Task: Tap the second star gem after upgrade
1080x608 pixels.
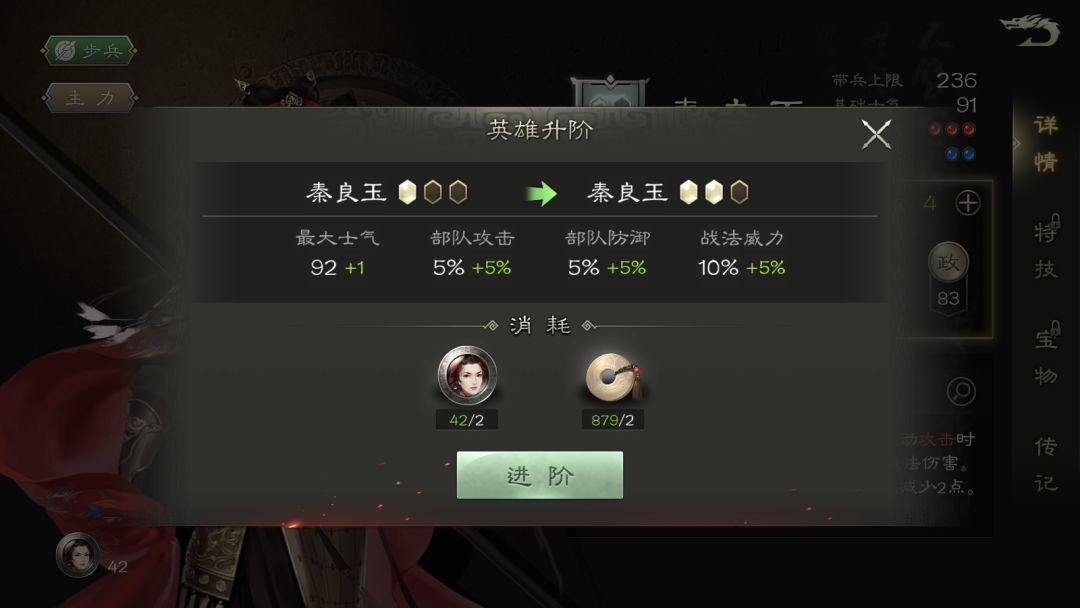Action: [714, 192]
